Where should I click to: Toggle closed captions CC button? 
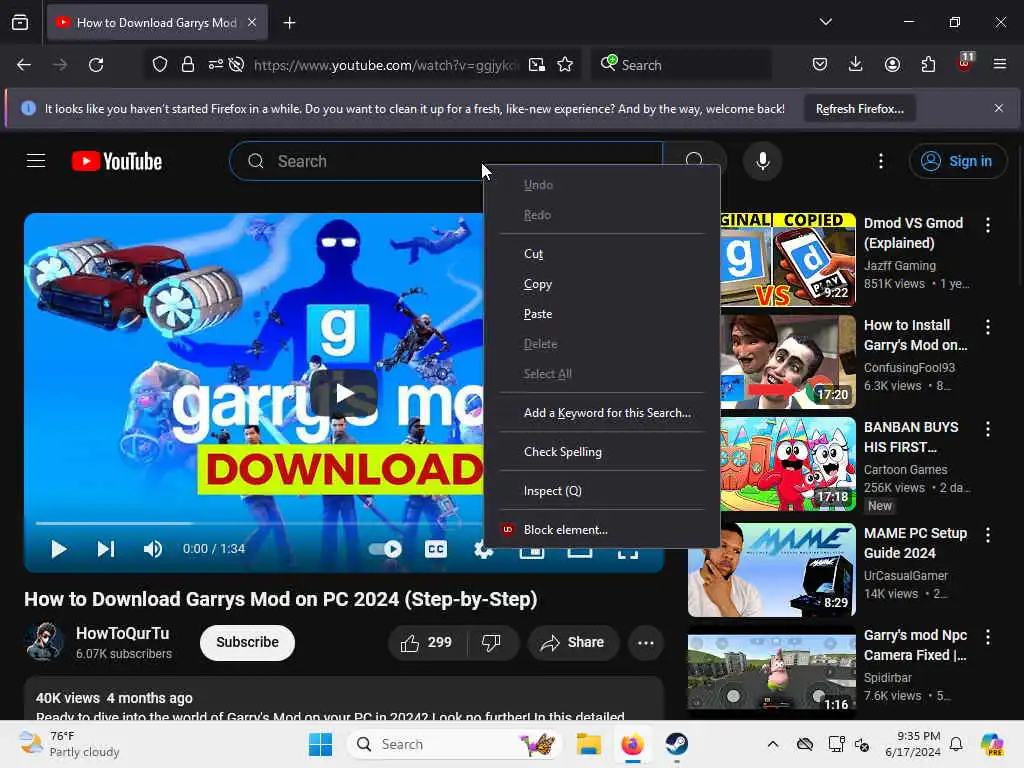pyautogui.click(x=436, y=549)
